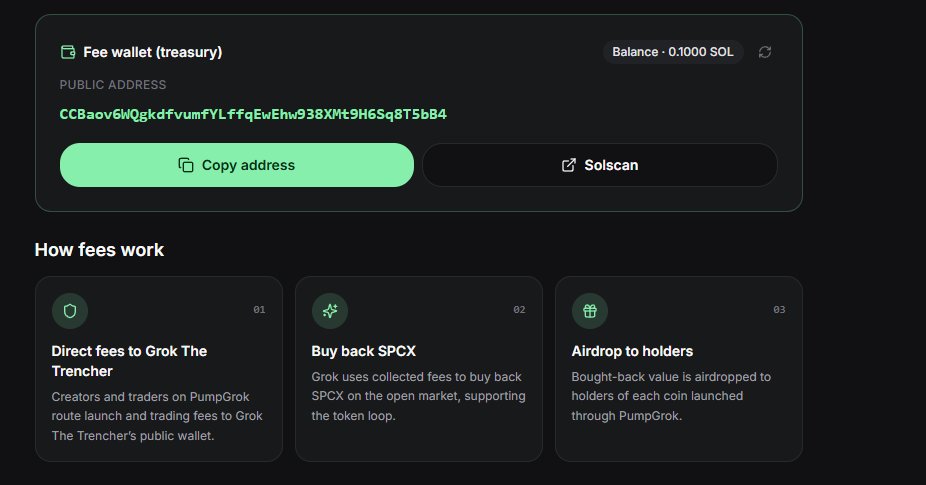
Task: Click the PUBLIC ADDRESS label
Action: pyautogui.click(x=113, y=84)
